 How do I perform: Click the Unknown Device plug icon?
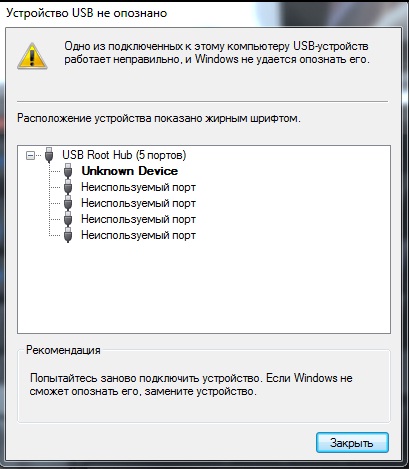68,171
